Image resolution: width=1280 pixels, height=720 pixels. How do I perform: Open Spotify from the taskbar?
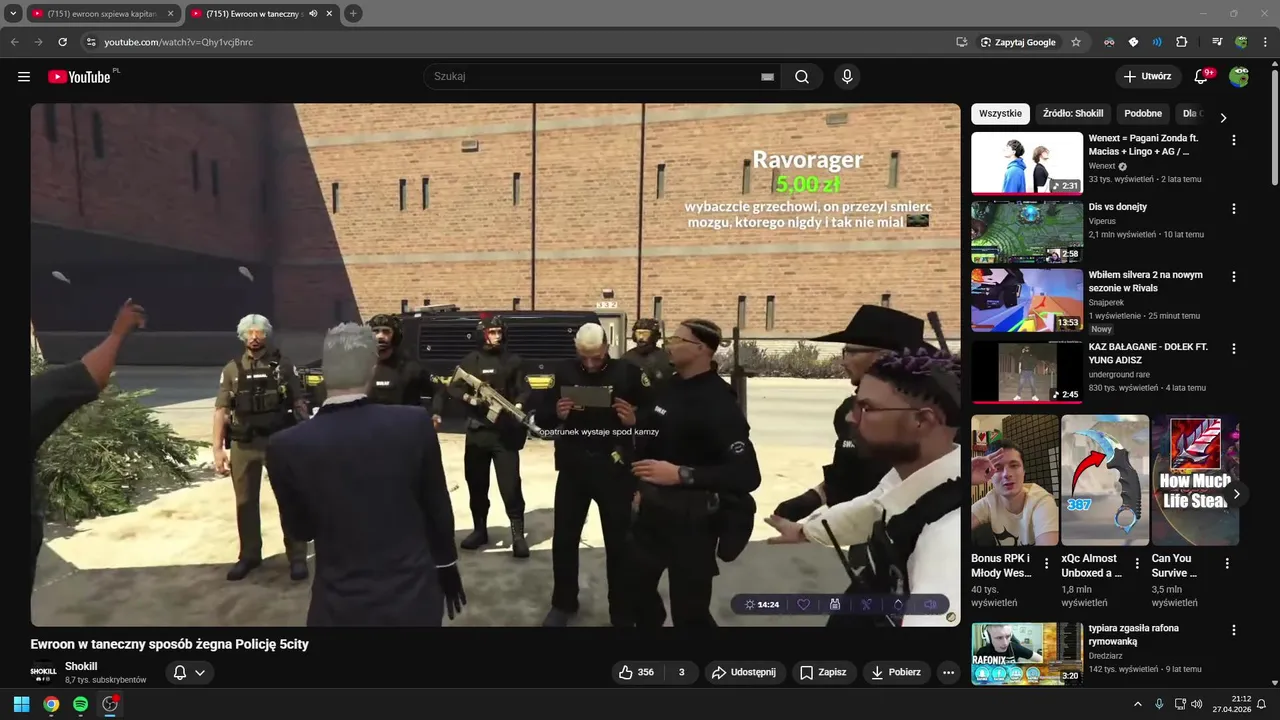(80, 704)
